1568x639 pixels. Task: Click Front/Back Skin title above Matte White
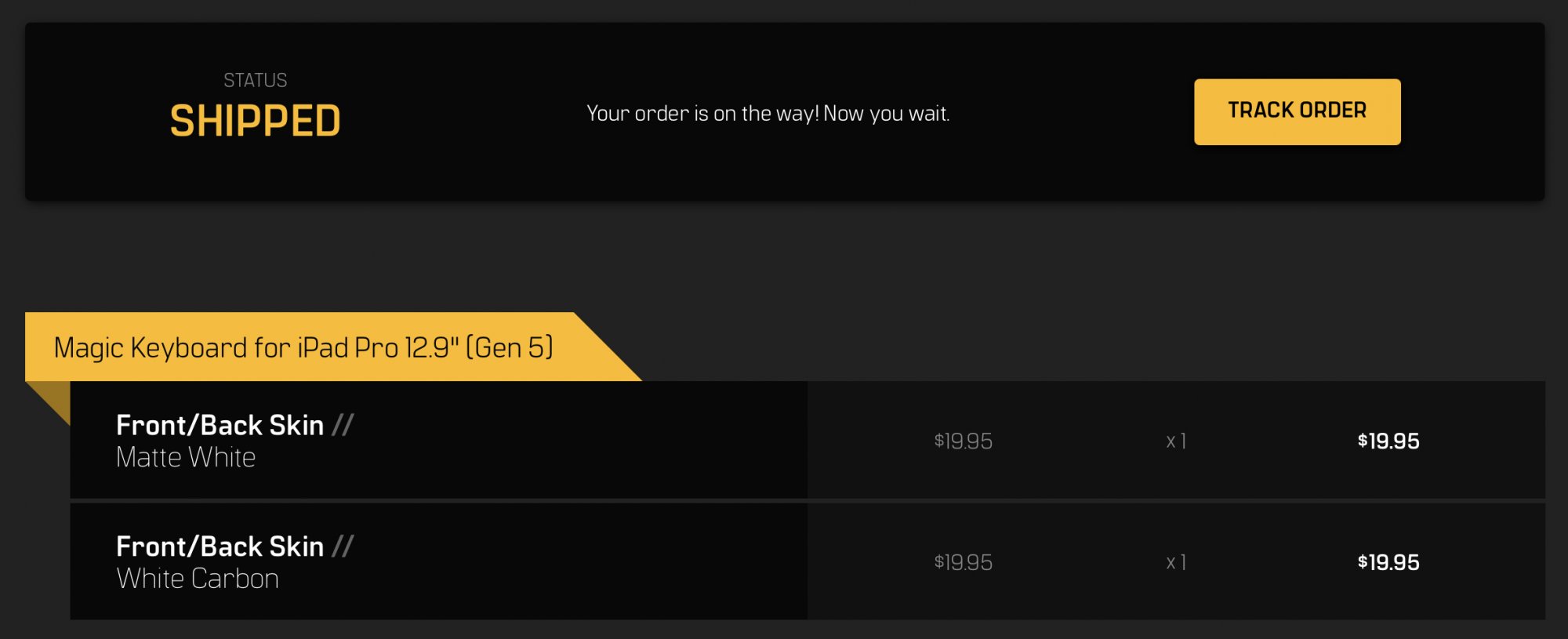click(x=220, y=425)
